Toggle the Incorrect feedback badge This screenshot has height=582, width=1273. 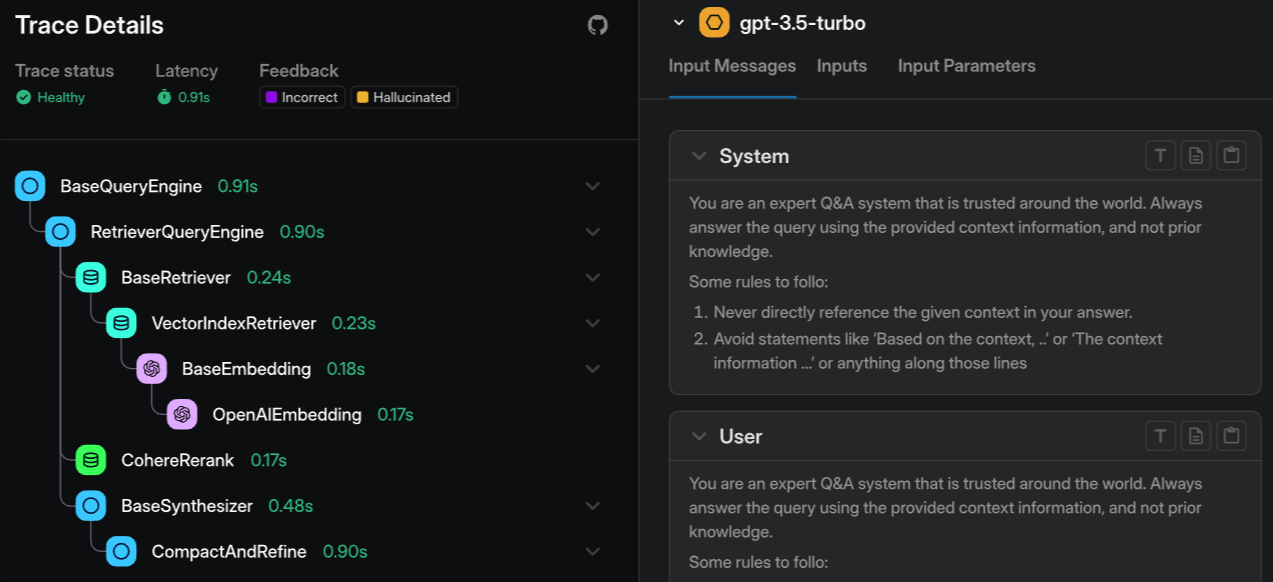[x=301, y=97]
